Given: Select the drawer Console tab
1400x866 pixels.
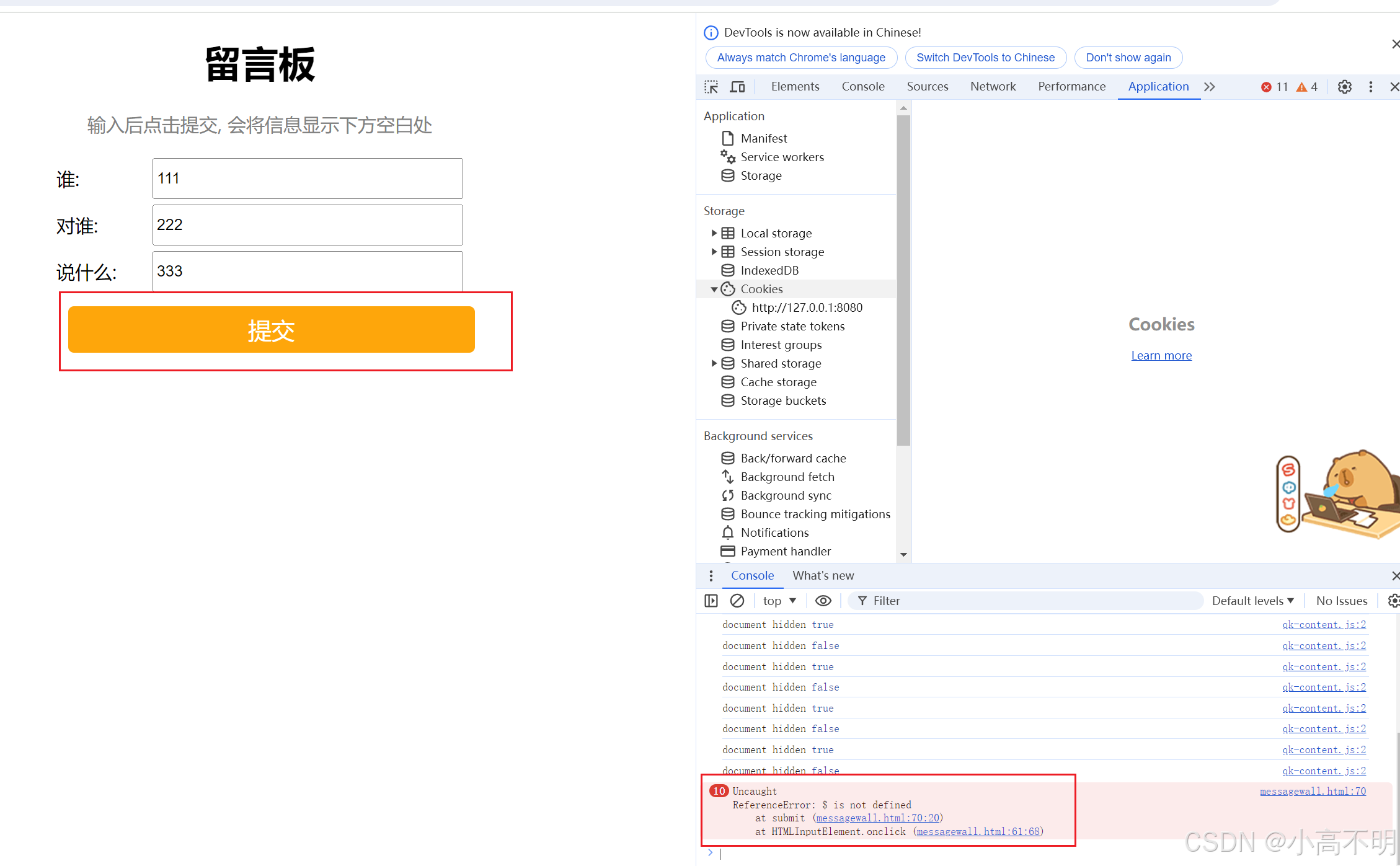Looking at the screenshot, I should (752, 575).
